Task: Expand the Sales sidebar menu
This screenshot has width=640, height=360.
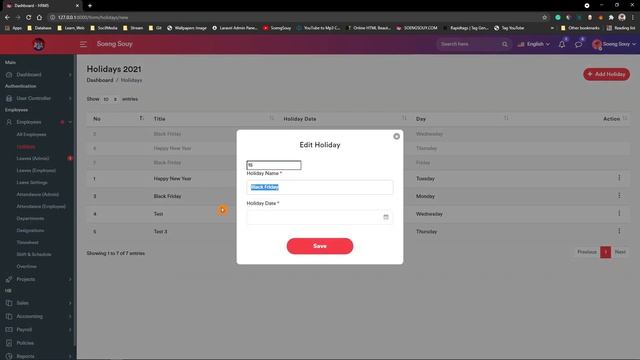Action: tap(38, 303)
